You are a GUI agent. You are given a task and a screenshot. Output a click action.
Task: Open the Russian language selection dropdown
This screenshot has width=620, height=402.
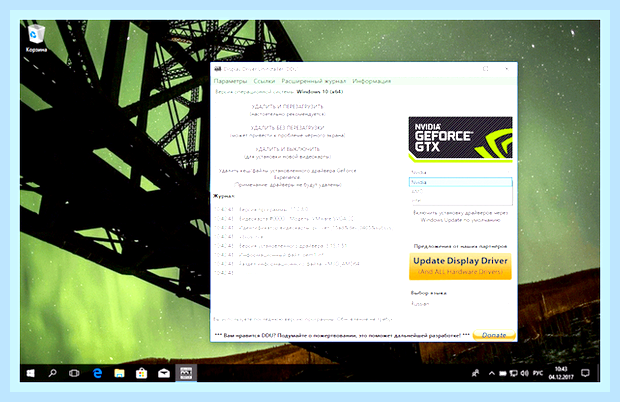(460, 304)
